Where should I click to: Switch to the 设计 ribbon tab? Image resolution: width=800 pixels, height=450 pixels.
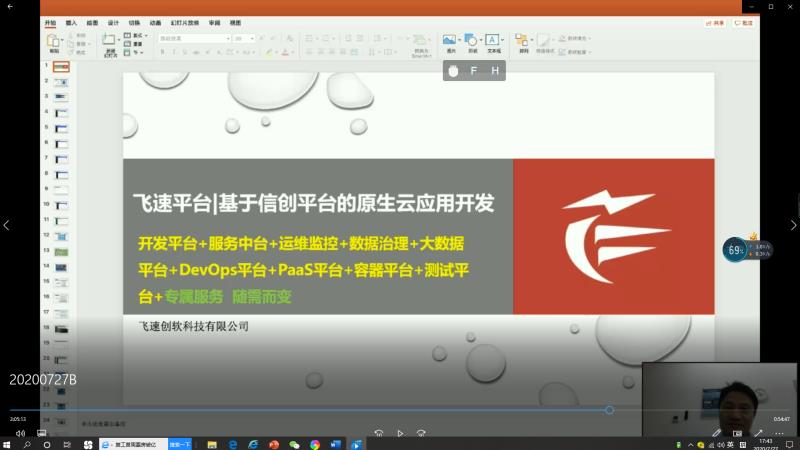[x=113, y=22]
